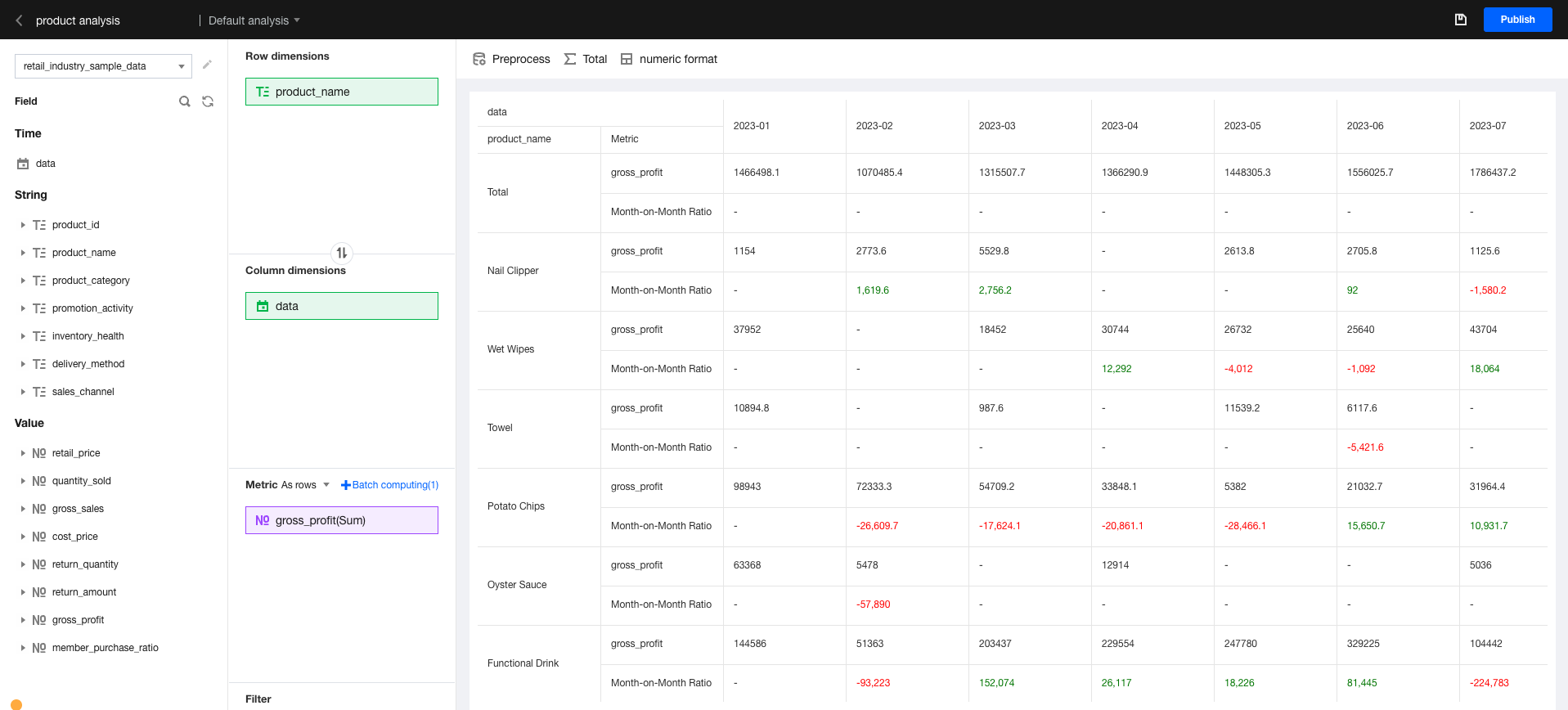This screenshot has height=710, width=1568.
Task: Expand the gross_sales value field
Action: (23, 509)
